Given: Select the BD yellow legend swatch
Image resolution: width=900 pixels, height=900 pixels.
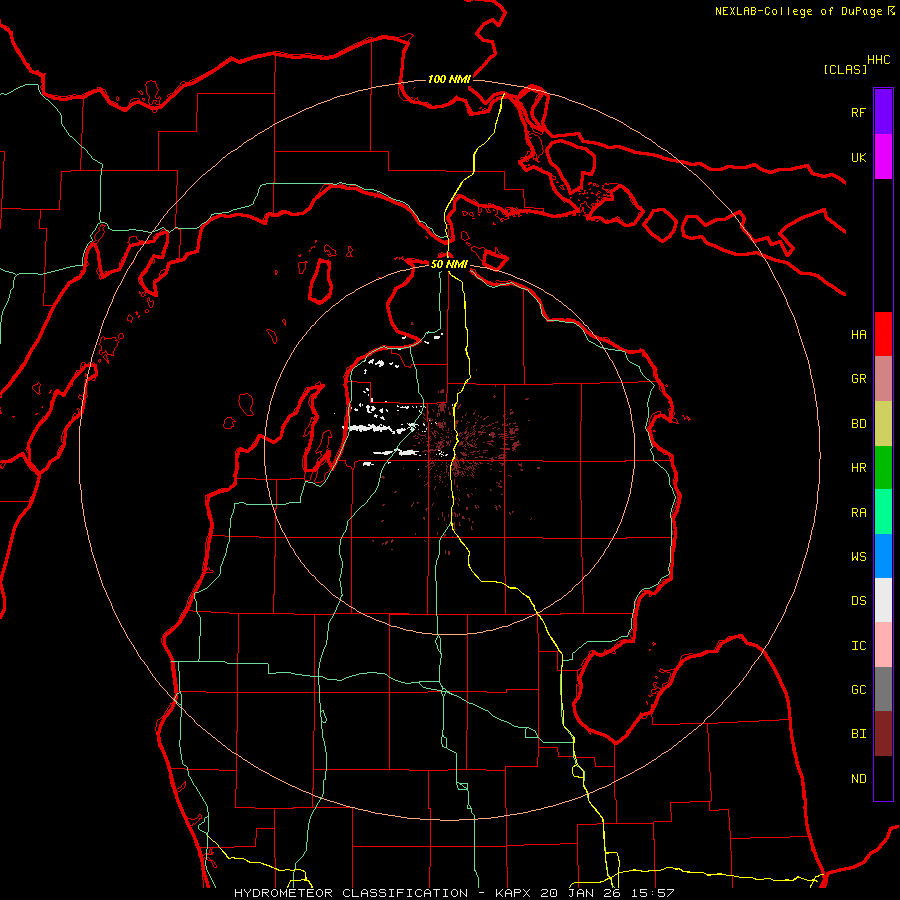Looking at the screenshot, I should click(x=883, y=423).
